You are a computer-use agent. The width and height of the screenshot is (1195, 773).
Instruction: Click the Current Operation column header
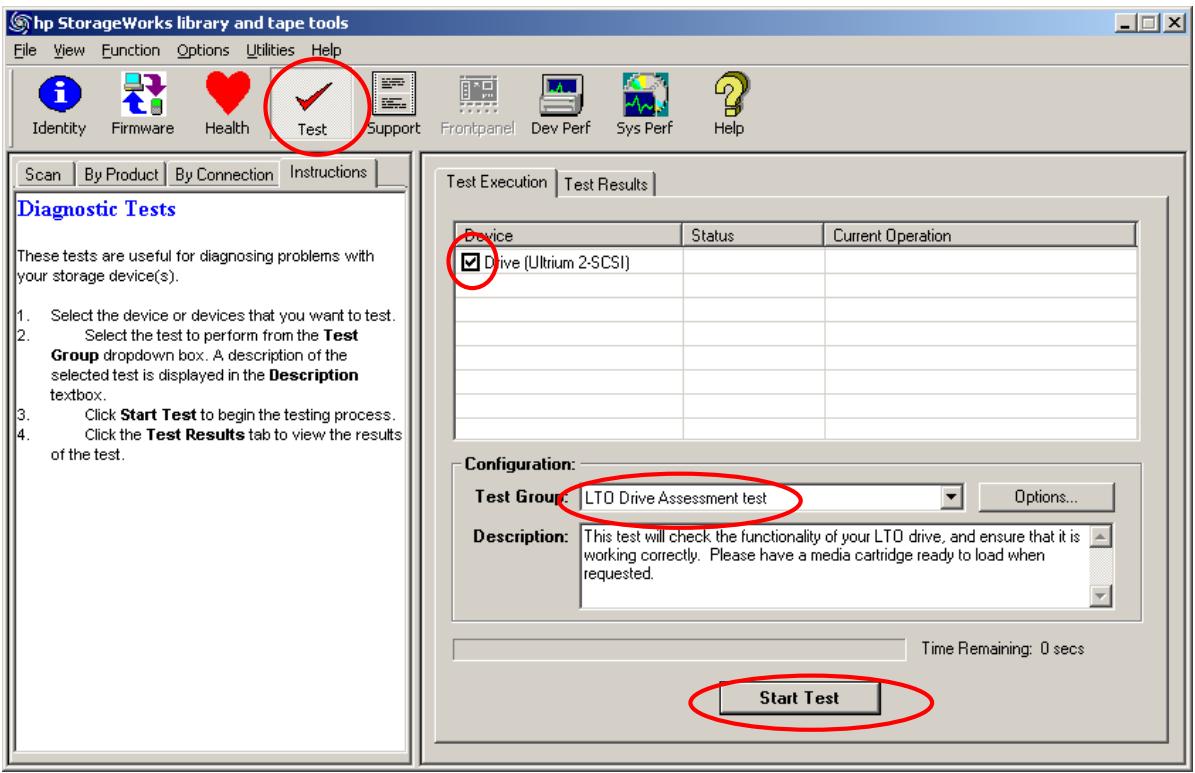[x=980, y=236]
